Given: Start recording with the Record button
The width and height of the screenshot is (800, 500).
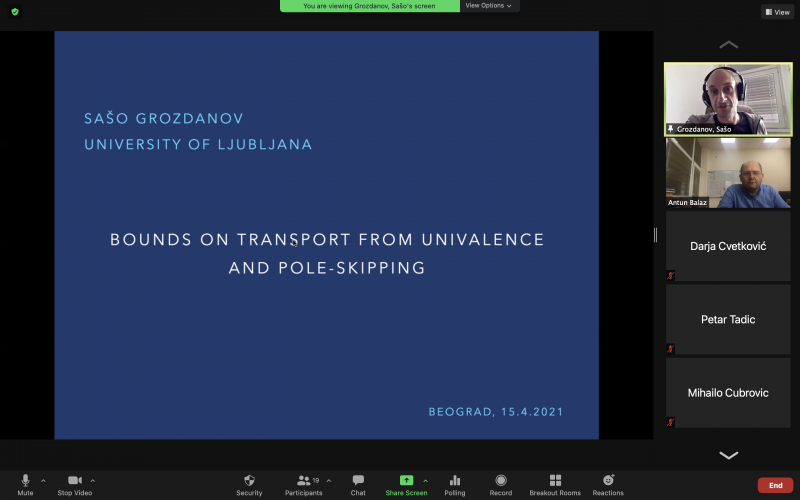Looking at the screenshot, I should tap(501, 481).
